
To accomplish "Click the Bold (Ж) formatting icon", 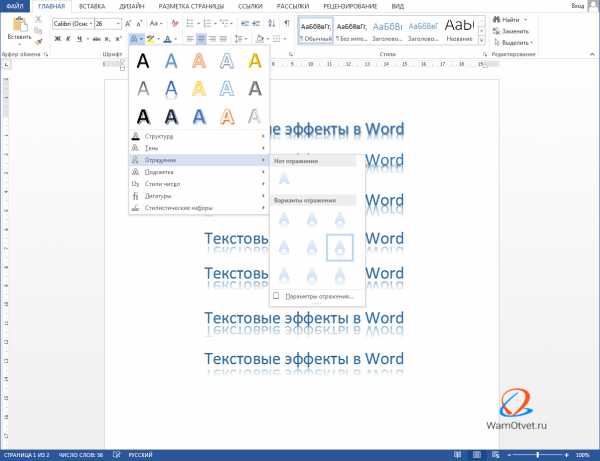I will (x=58, y=39).
